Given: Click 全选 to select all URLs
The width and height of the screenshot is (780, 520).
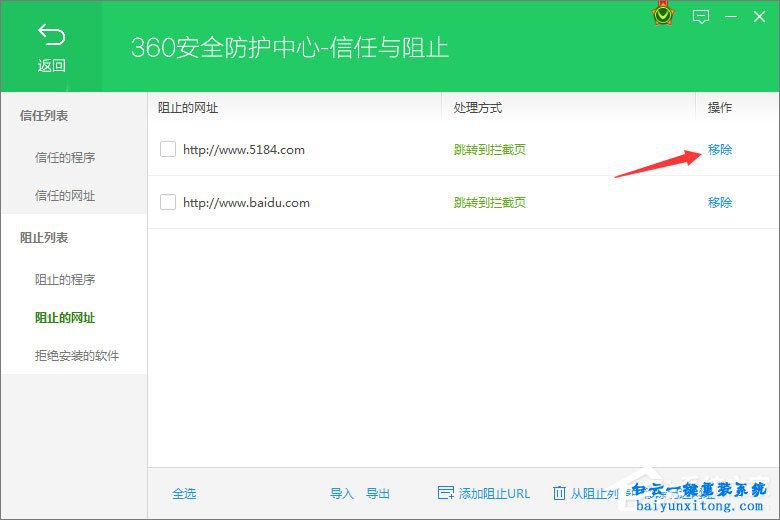Looking at the screenshot, I should coord(184,493).
